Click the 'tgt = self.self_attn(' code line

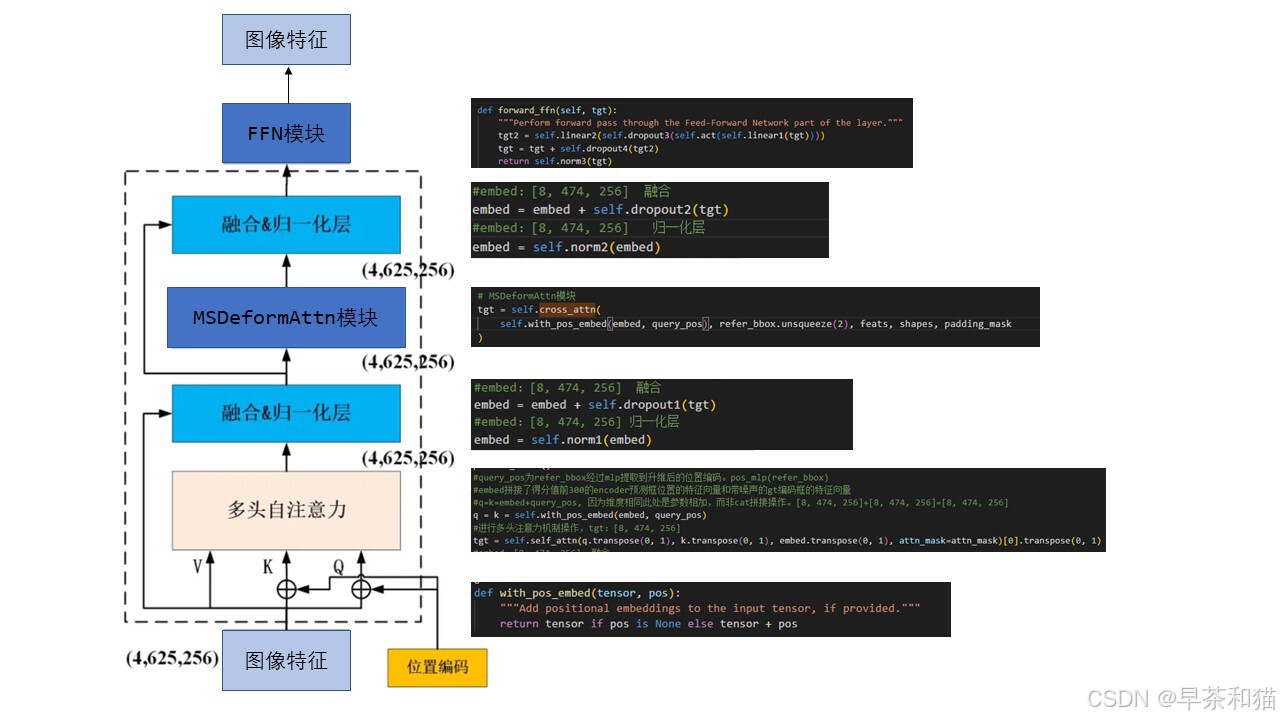tap(787, 541)
